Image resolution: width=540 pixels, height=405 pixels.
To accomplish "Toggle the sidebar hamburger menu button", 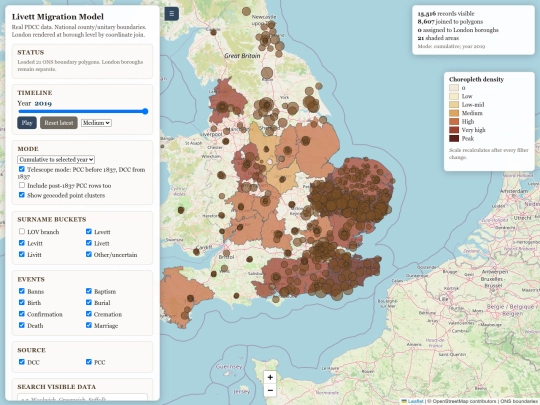I will [172, 14].
